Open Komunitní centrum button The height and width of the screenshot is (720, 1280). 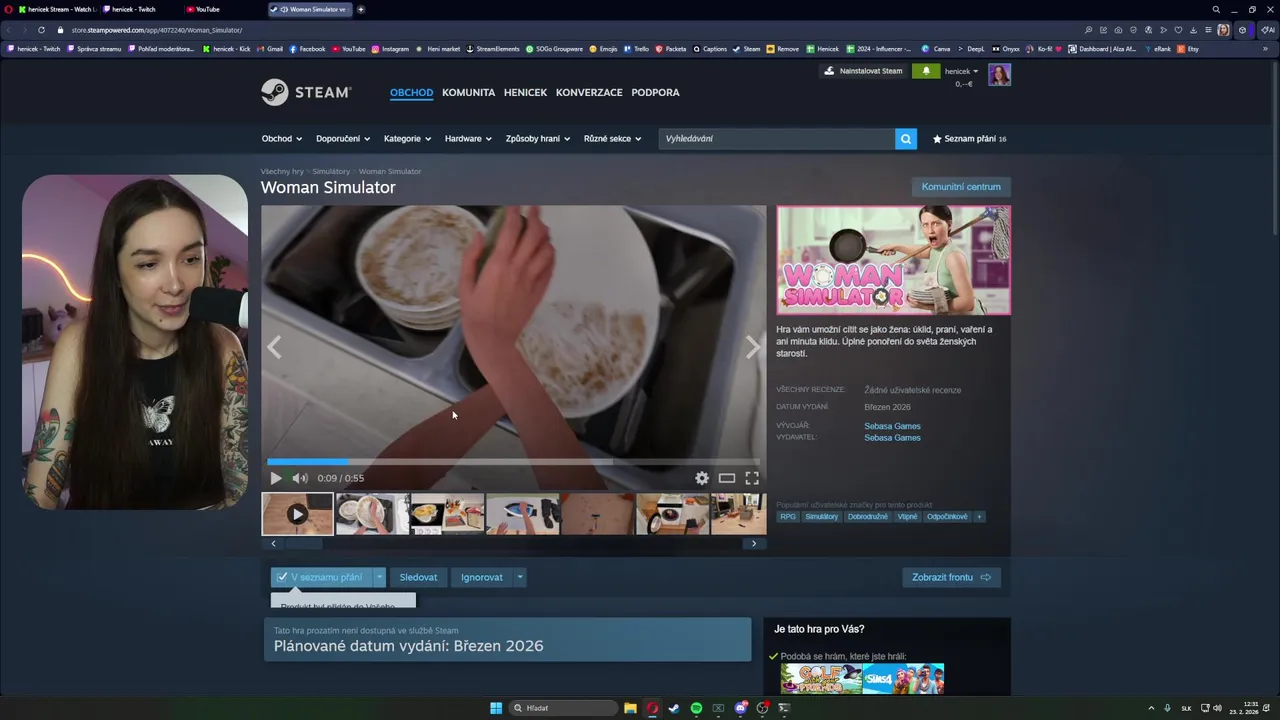pyautogui.click(x=961, y=187)
